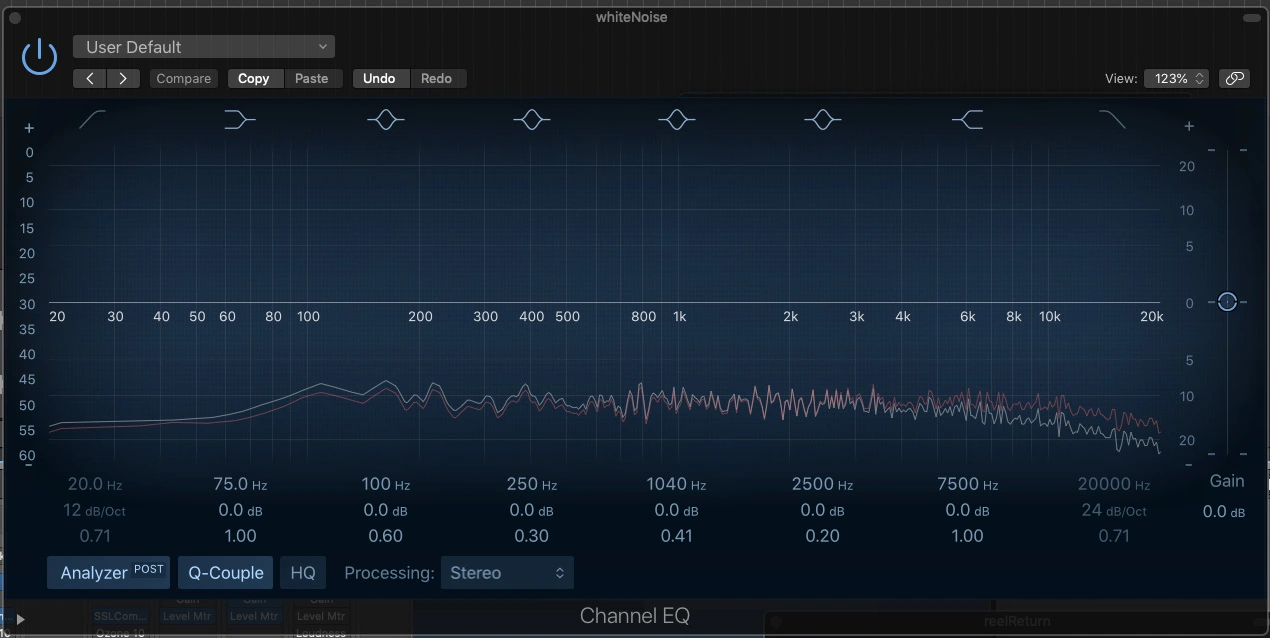Enable the low cut filter band icon
Viewport: 1270px width, 638px height.
(x=93, y=120)
